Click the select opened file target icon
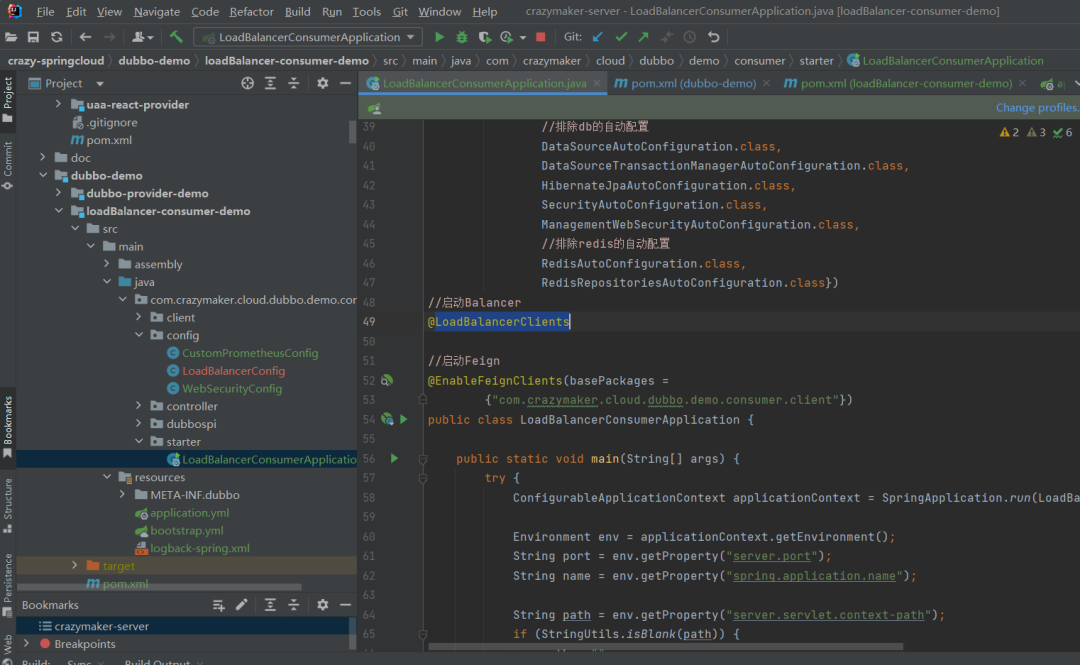Screen dimensions: 1080x665 [248, 83]
